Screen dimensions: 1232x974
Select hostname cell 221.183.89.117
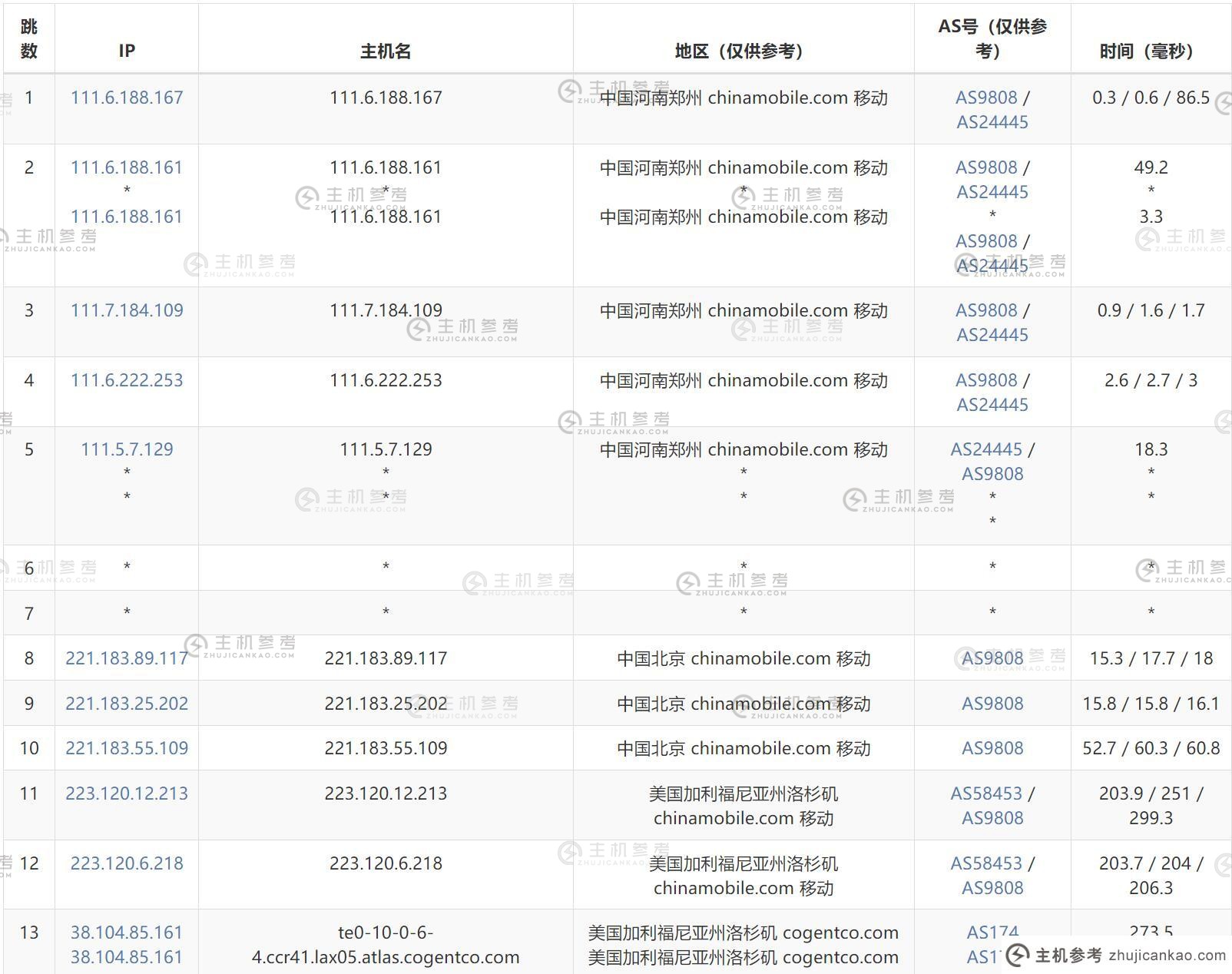386,658
